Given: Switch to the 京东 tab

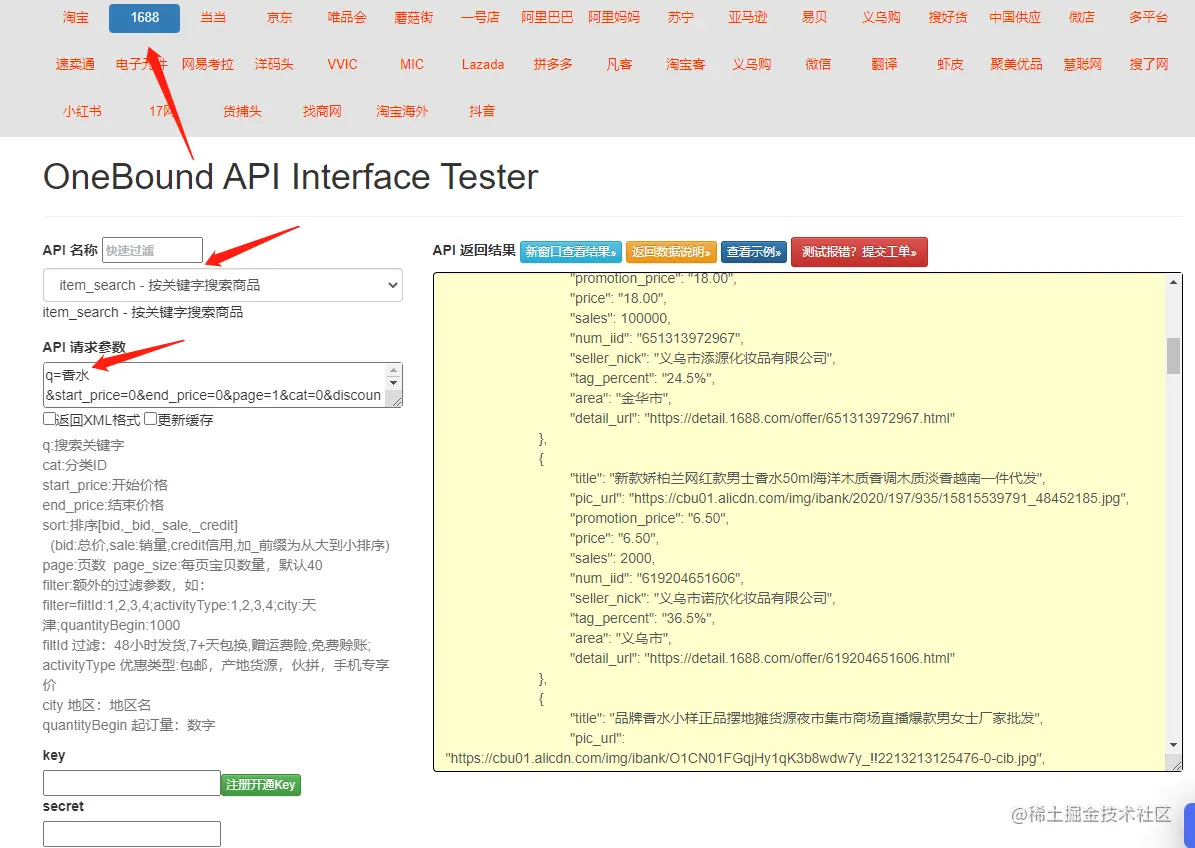Looking at the screenshot, I should pos(280,18).
